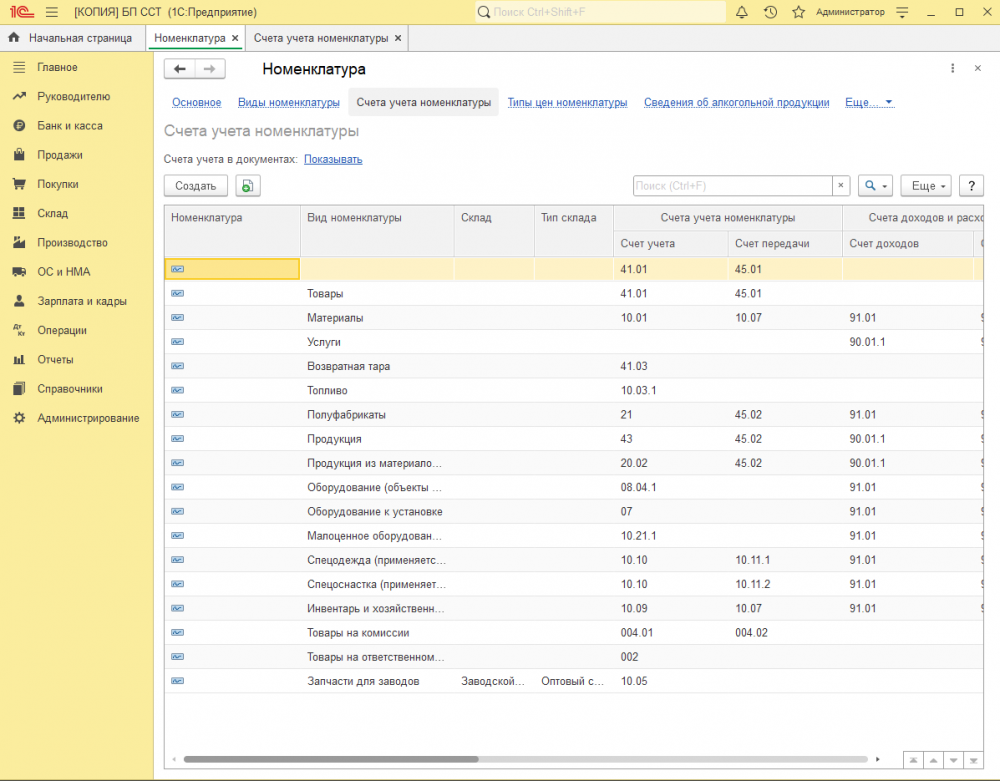Screen dimensions: 1000x781
Task: Close the Номенклатура tab
Action: point(235,38)
